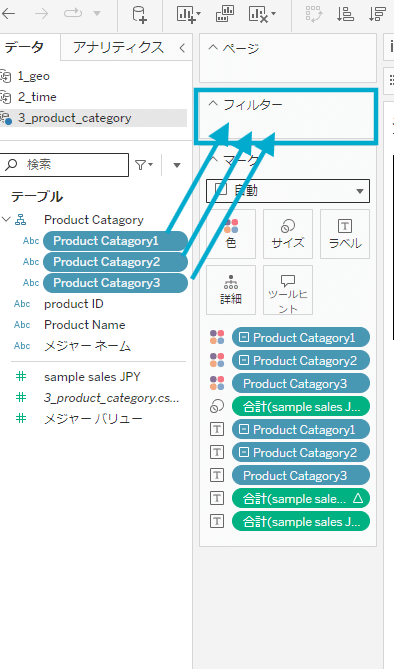Viewport: 394px width, 669px height.
Task: Select the メジャー バリュー field
Action: 93,419
